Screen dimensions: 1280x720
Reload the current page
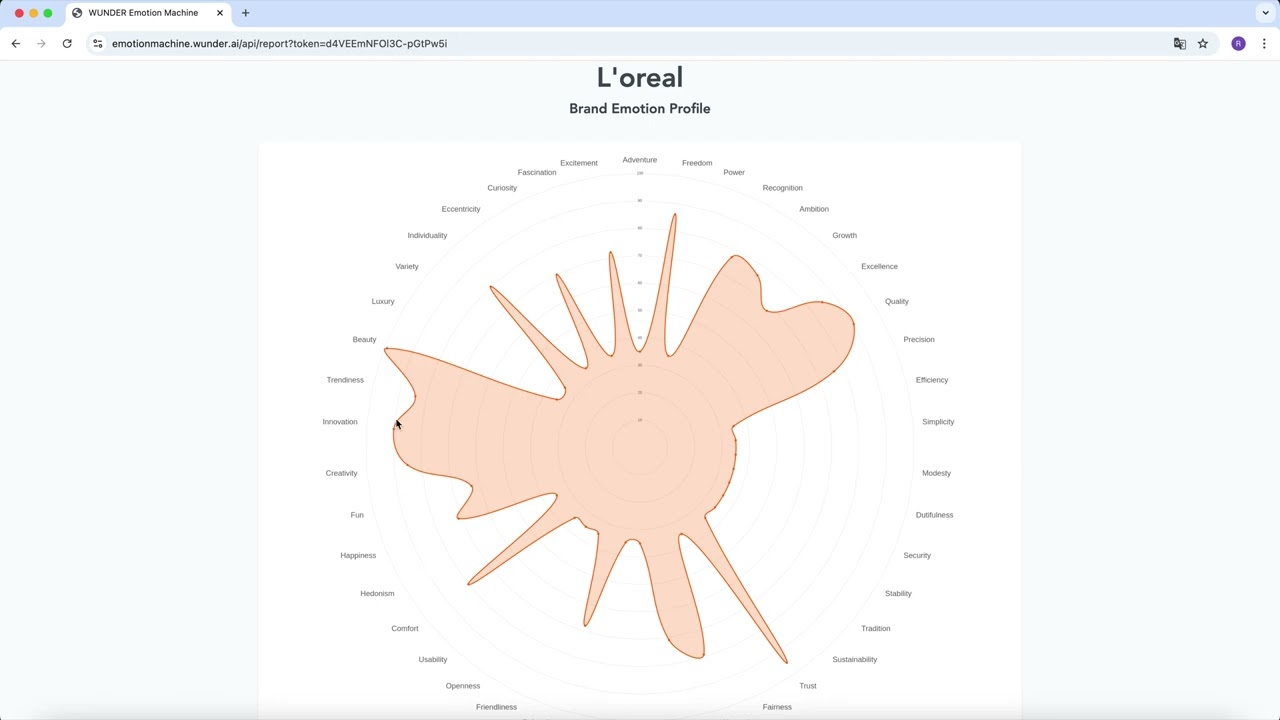coord(67,44)
